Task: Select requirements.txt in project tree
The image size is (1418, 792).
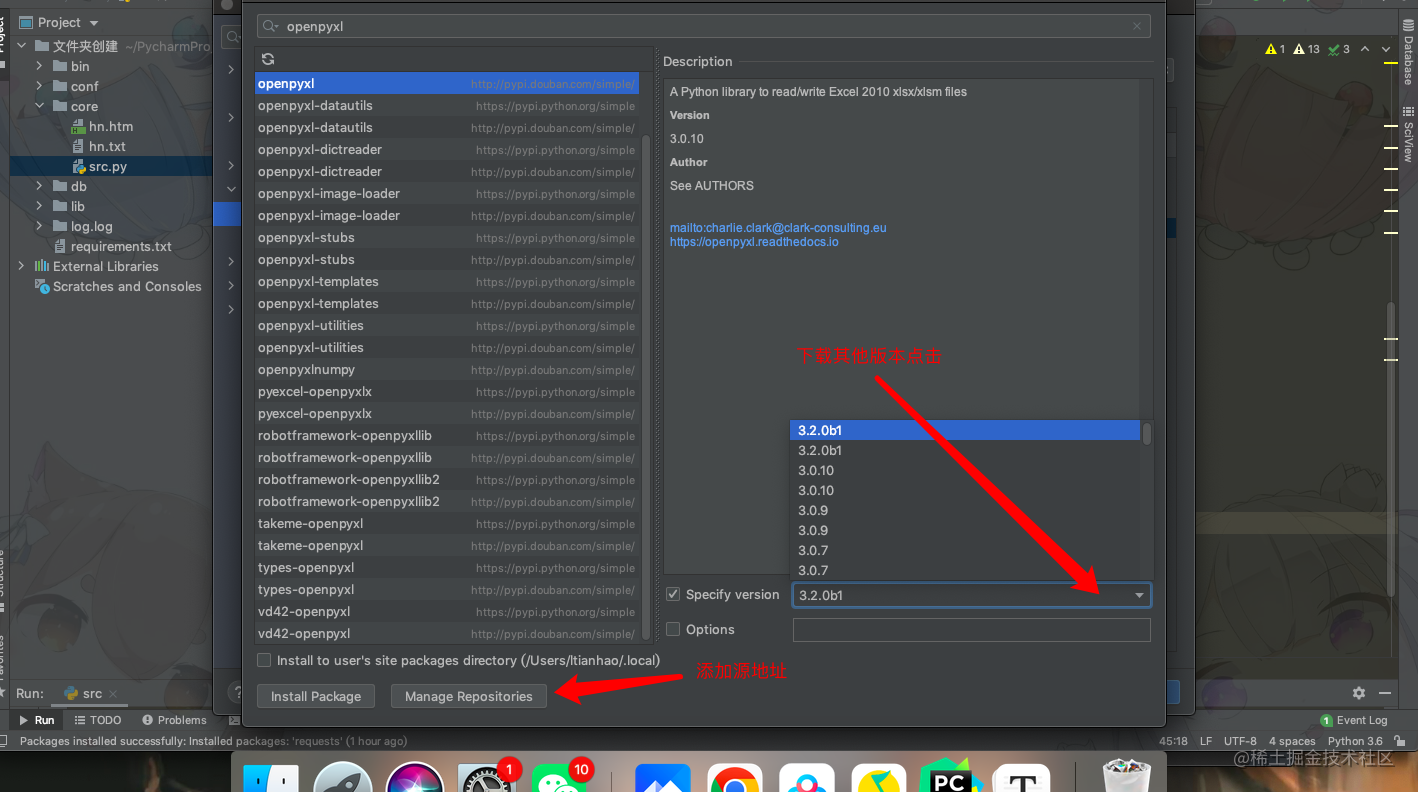Action: click(113, 246)
